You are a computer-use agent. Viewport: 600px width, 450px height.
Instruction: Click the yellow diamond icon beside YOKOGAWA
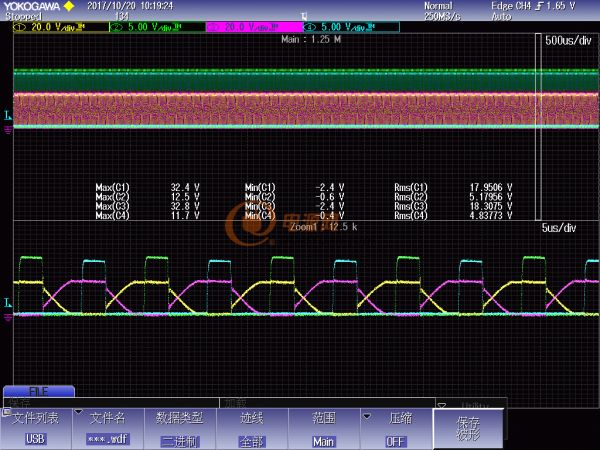point(69,6)
